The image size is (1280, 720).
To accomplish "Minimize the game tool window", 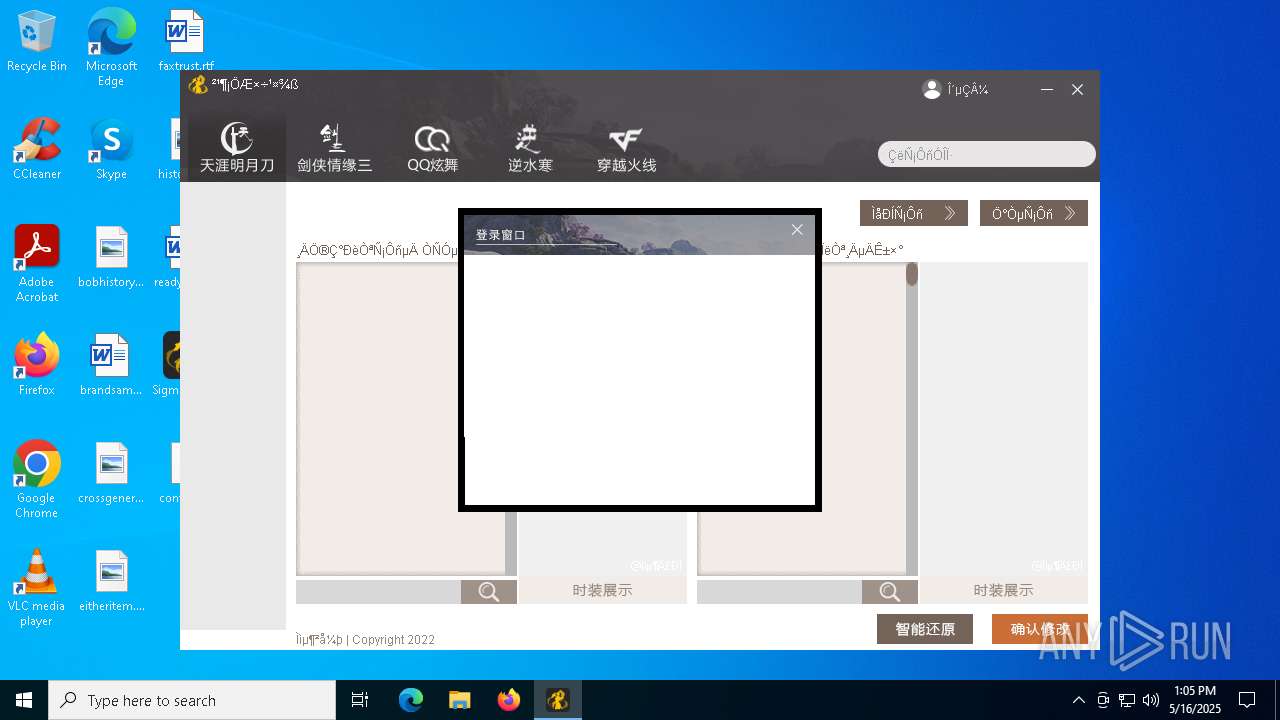I will [1047, 89].
